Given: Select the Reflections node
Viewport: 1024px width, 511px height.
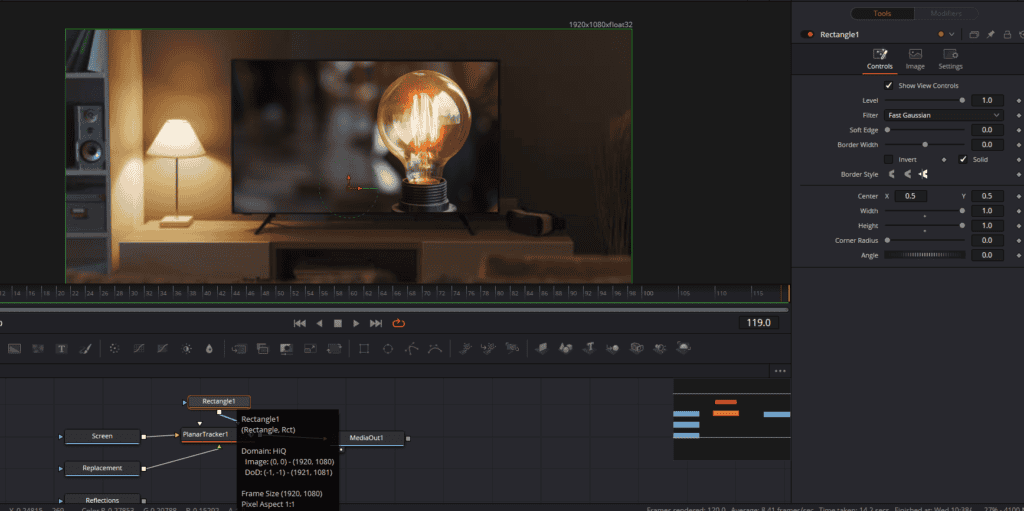Looking at the screenshot, I should click(x=102, y=501).
